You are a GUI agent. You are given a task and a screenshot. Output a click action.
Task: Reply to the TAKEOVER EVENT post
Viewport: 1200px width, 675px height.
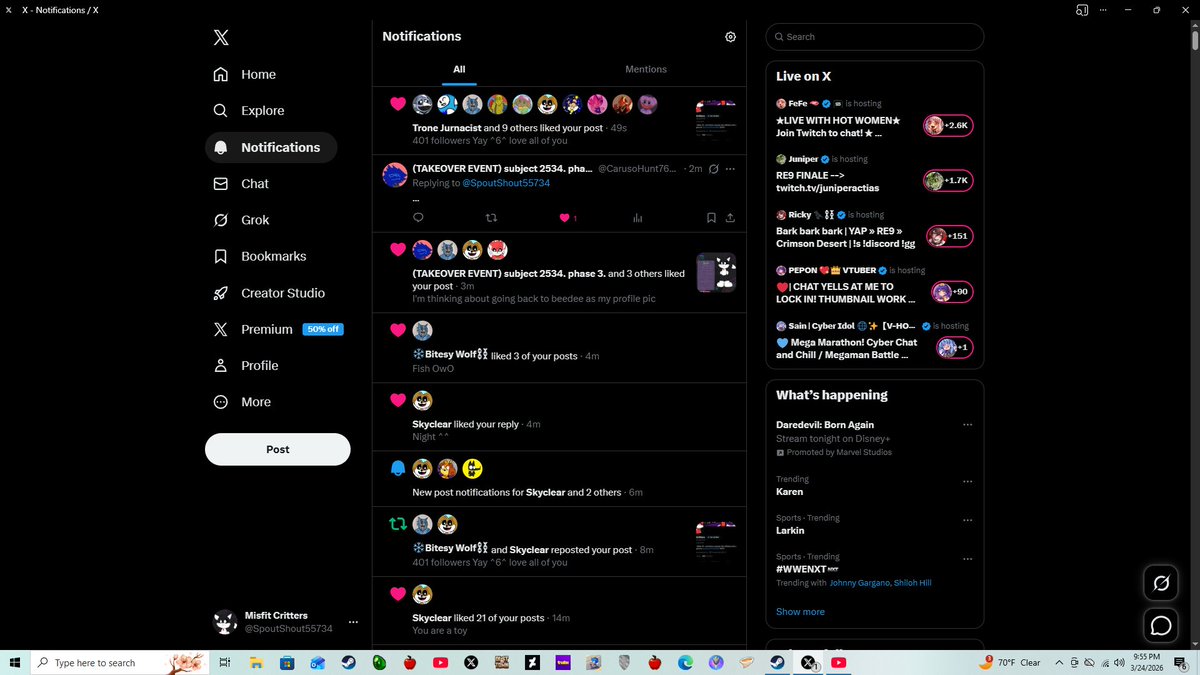click(x=418, y=218)
